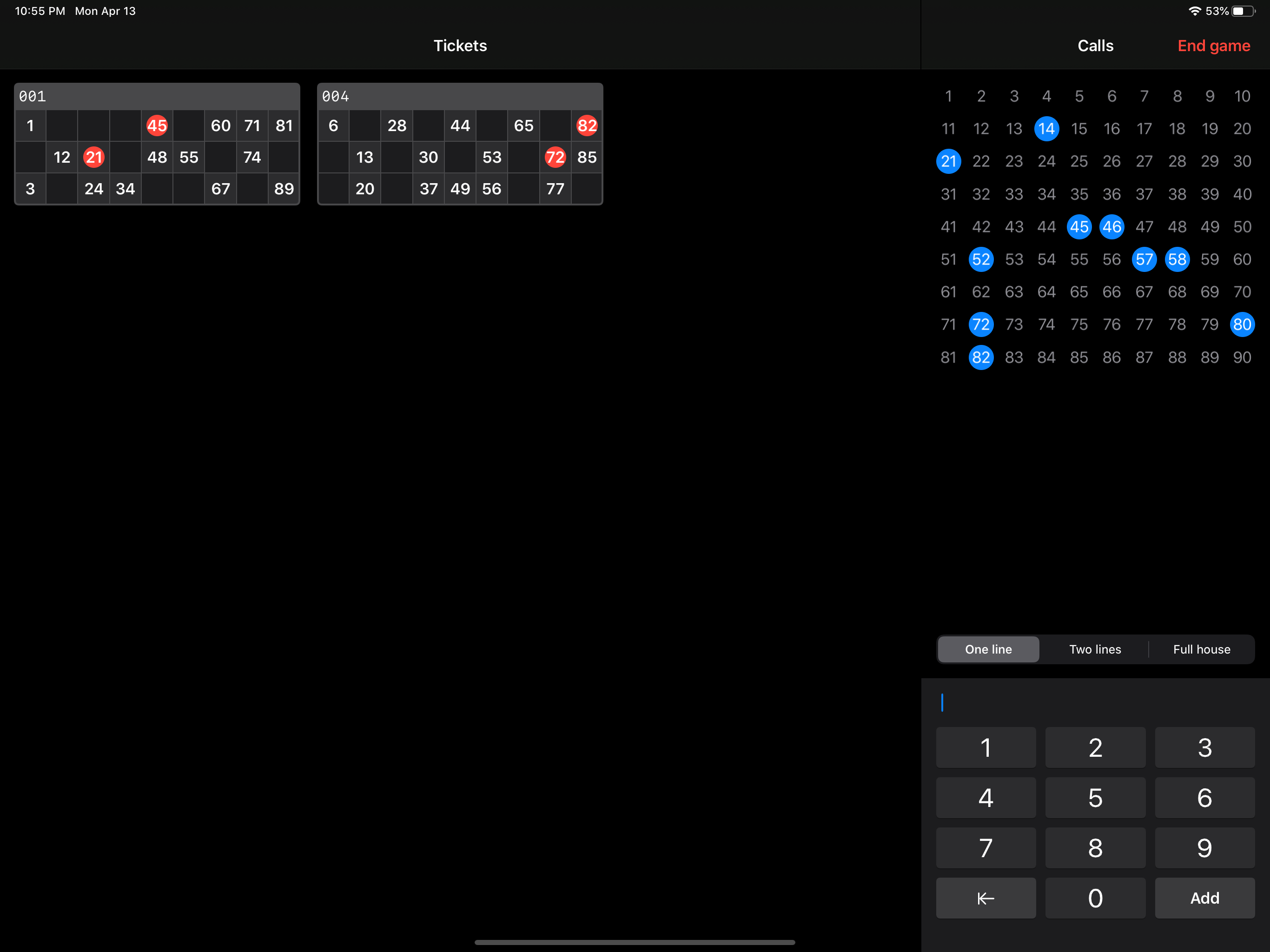Image resolution: width=1270 pixels, height=952 pixels.
Task: Switch to Full house win mode
Action: (1202, 649)
